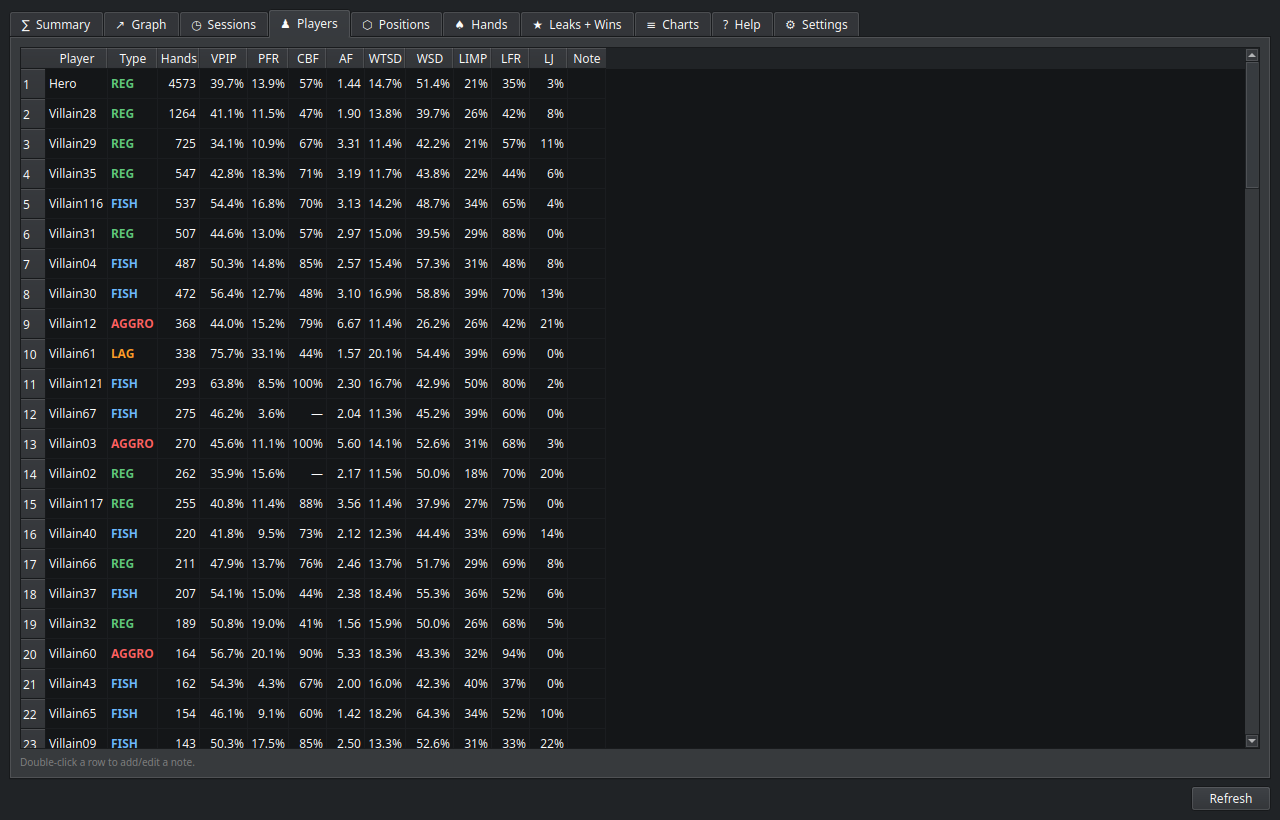Go to the Positions tab
Image resolution: width=1280 pixels, height=820 pixels.
(x=396, y=24)
